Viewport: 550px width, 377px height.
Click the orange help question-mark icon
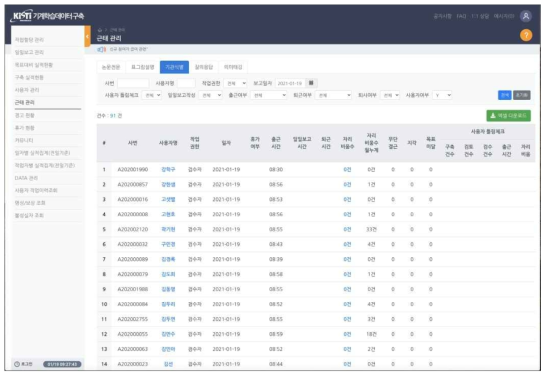(x=526, y=35)
